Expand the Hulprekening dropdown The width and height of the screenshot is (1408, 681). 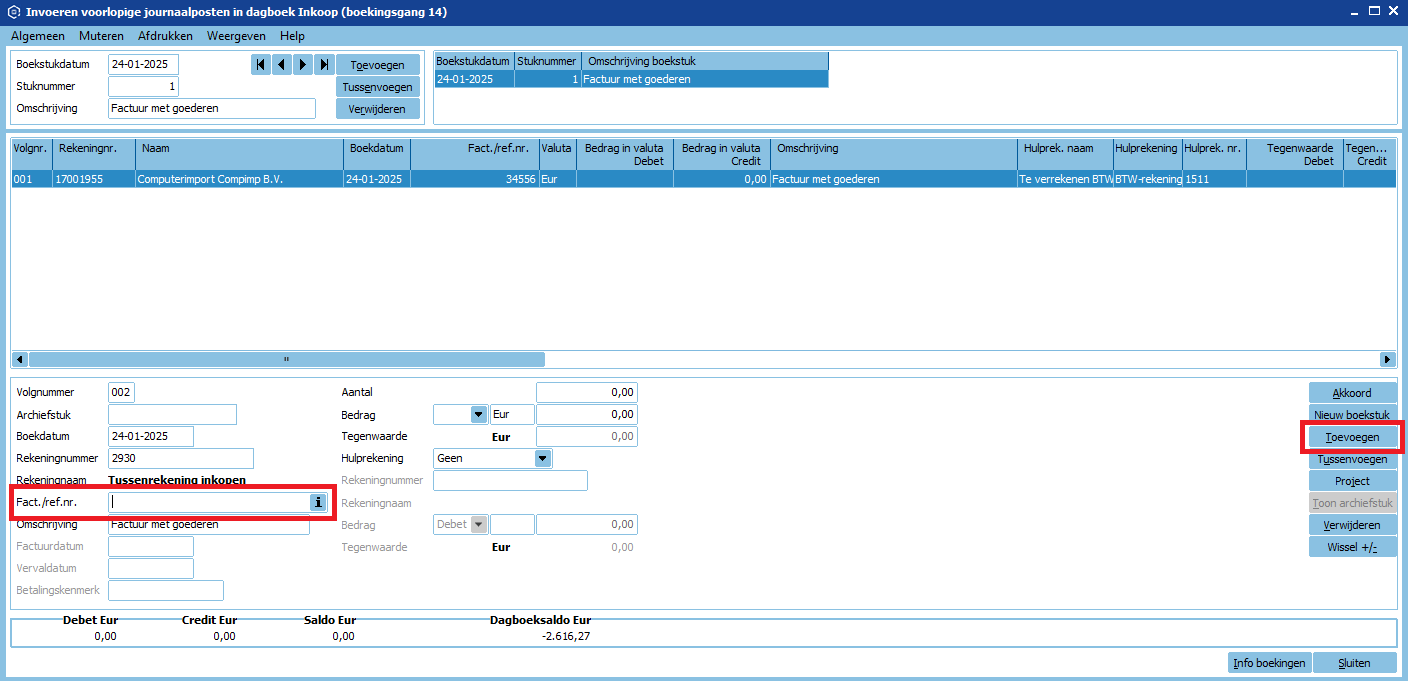click(x=543, y=458)
